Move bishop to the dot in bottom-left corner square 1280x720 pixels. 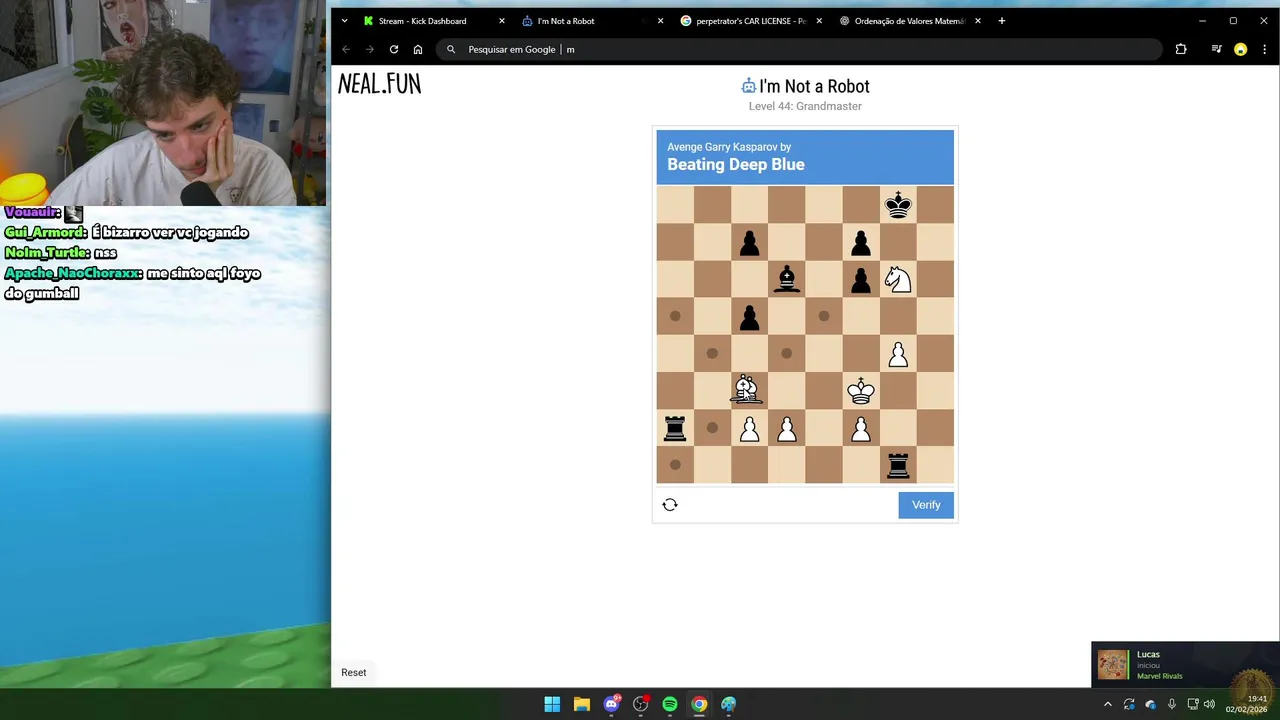tap(675, 465)
